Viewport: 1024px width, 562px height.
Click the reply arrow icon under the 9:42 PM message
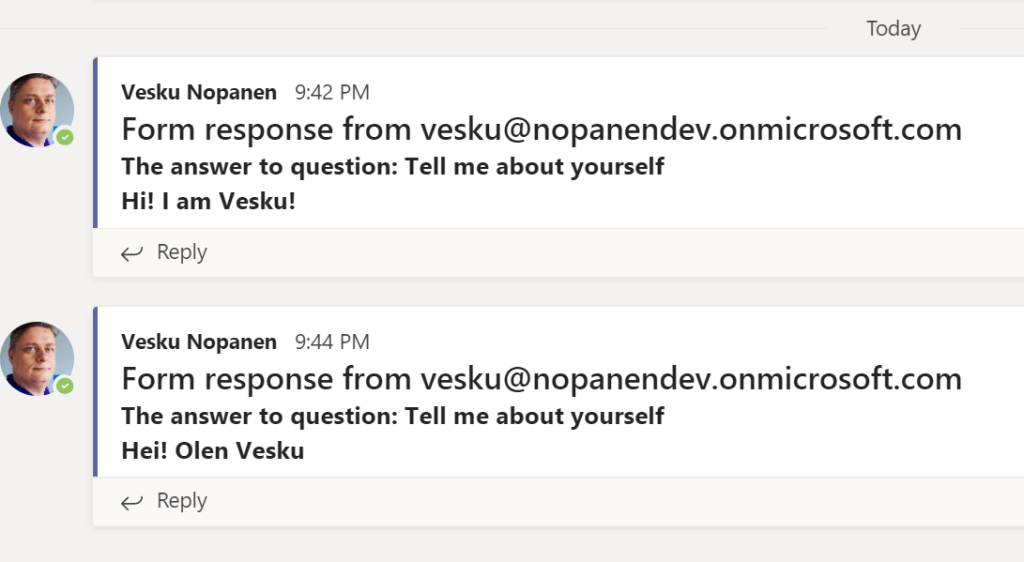click(131, 253)
